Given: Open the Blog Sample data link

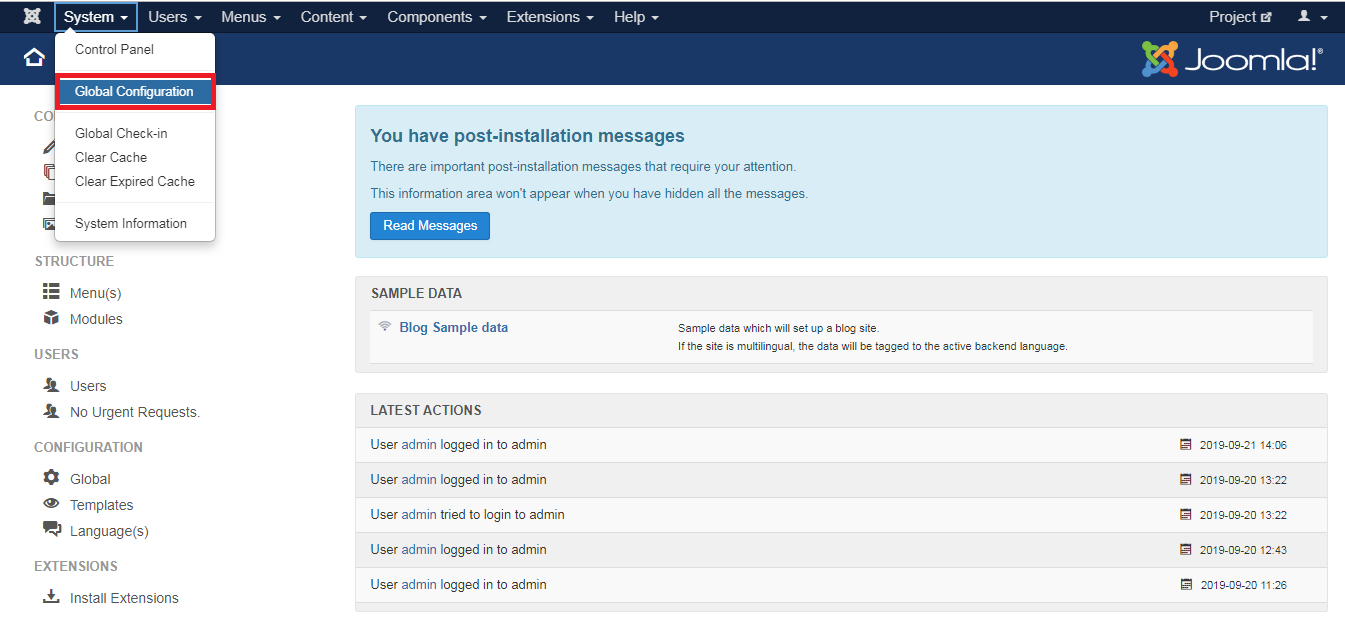Looking at the screenshot, I should (x=453, y=327).
